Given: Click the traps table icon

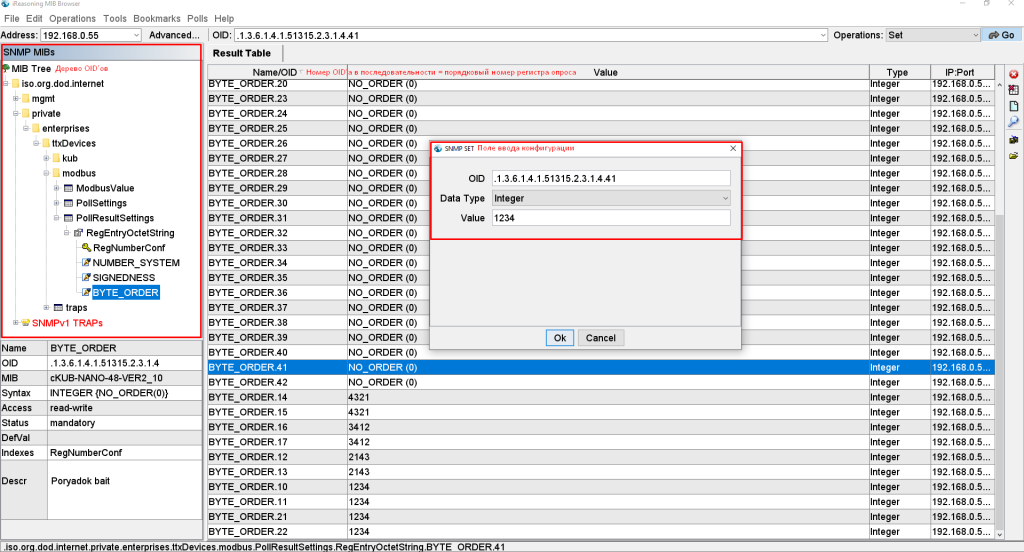Looking at the screenshot, I should [x=58, y=308].
